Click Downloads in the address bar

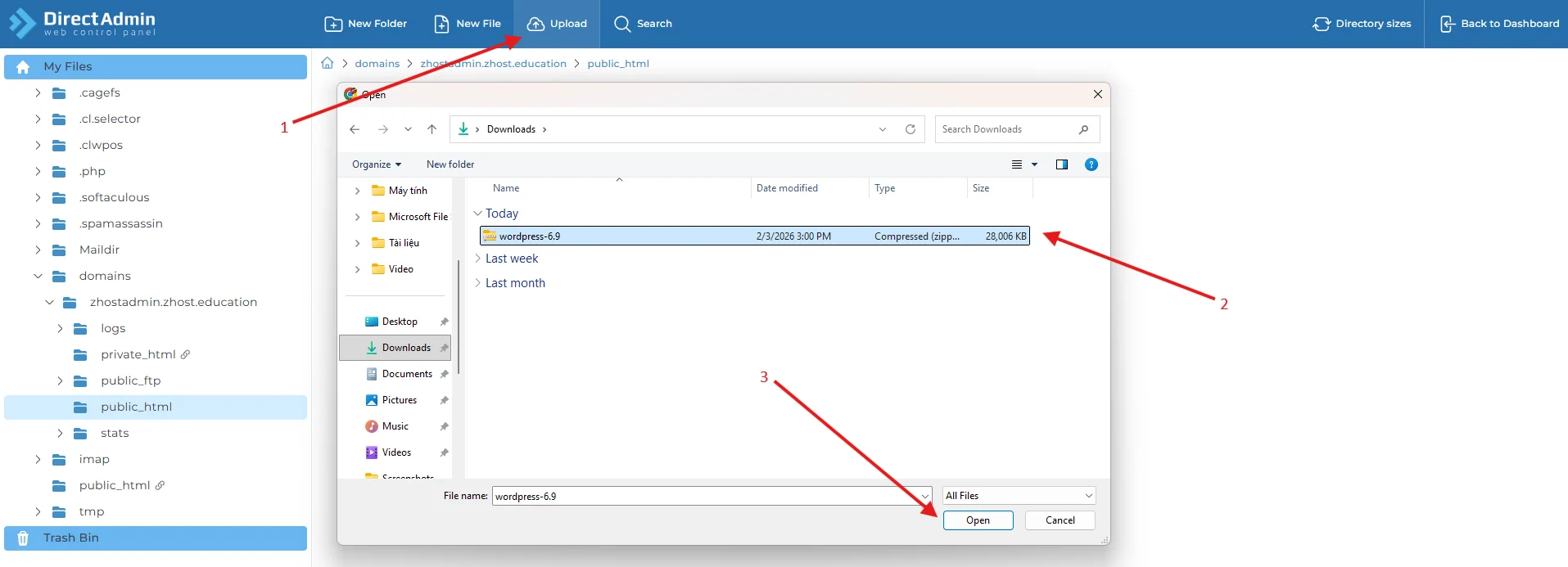[x=511, y=129]
